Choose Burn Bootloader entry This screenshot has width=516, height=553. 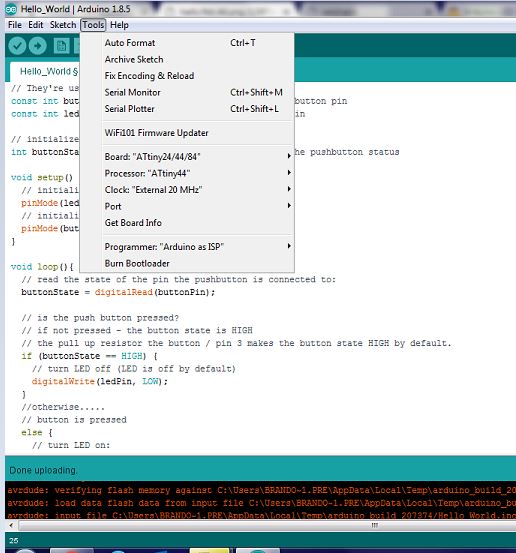(187, 263)
